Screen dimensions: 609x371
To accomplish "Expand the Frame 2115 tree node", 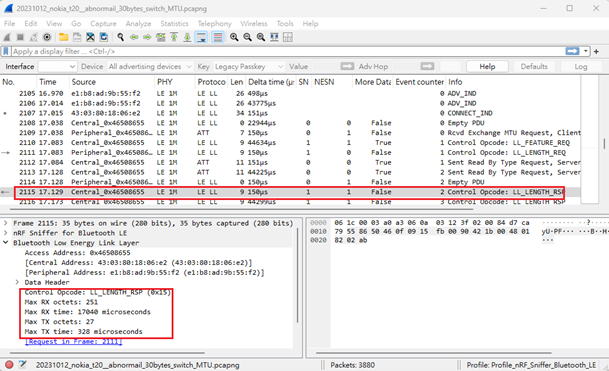I will pos(6,223).
